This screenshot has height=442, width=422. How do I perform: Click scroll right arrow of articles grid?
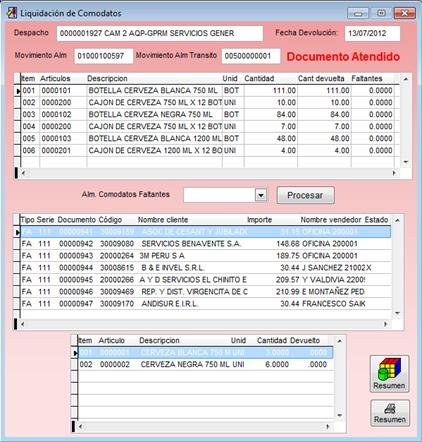pos(394,173)
